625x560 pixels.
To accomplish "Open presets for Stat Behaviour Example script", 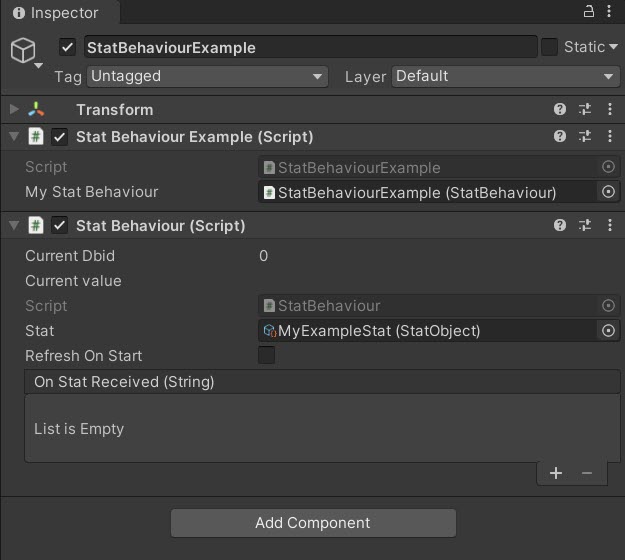I will tap(585, 137).
